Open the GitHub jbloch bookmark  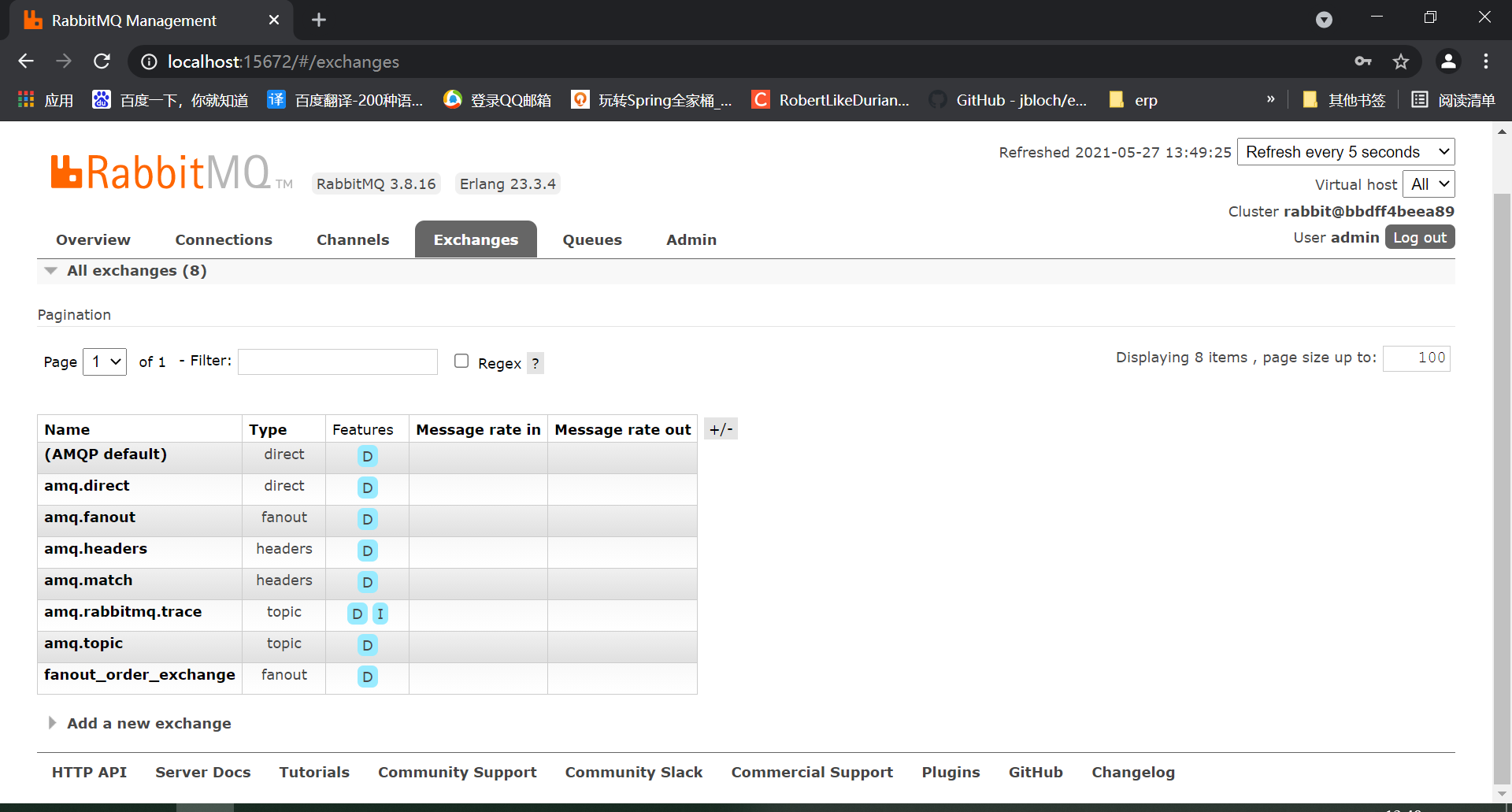[x=1008, y=100]
